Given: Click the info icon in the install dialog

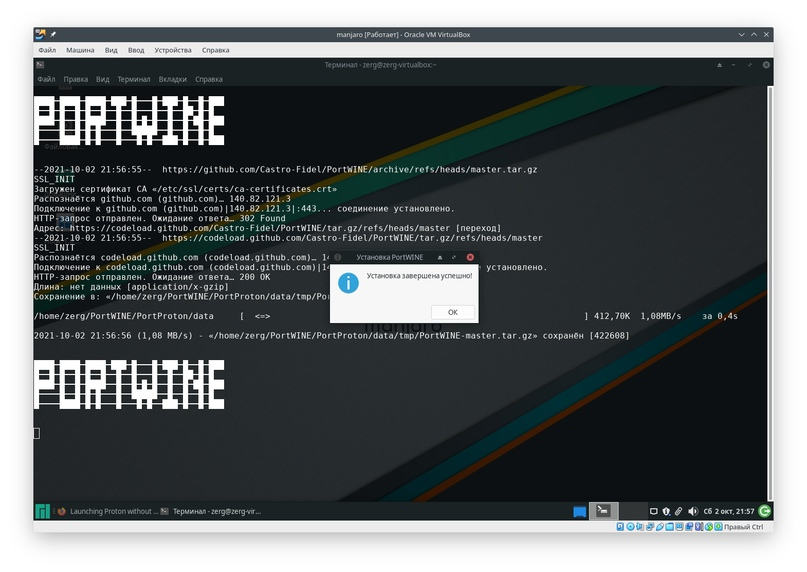Looking at the screenshot, I should [348, 283].
